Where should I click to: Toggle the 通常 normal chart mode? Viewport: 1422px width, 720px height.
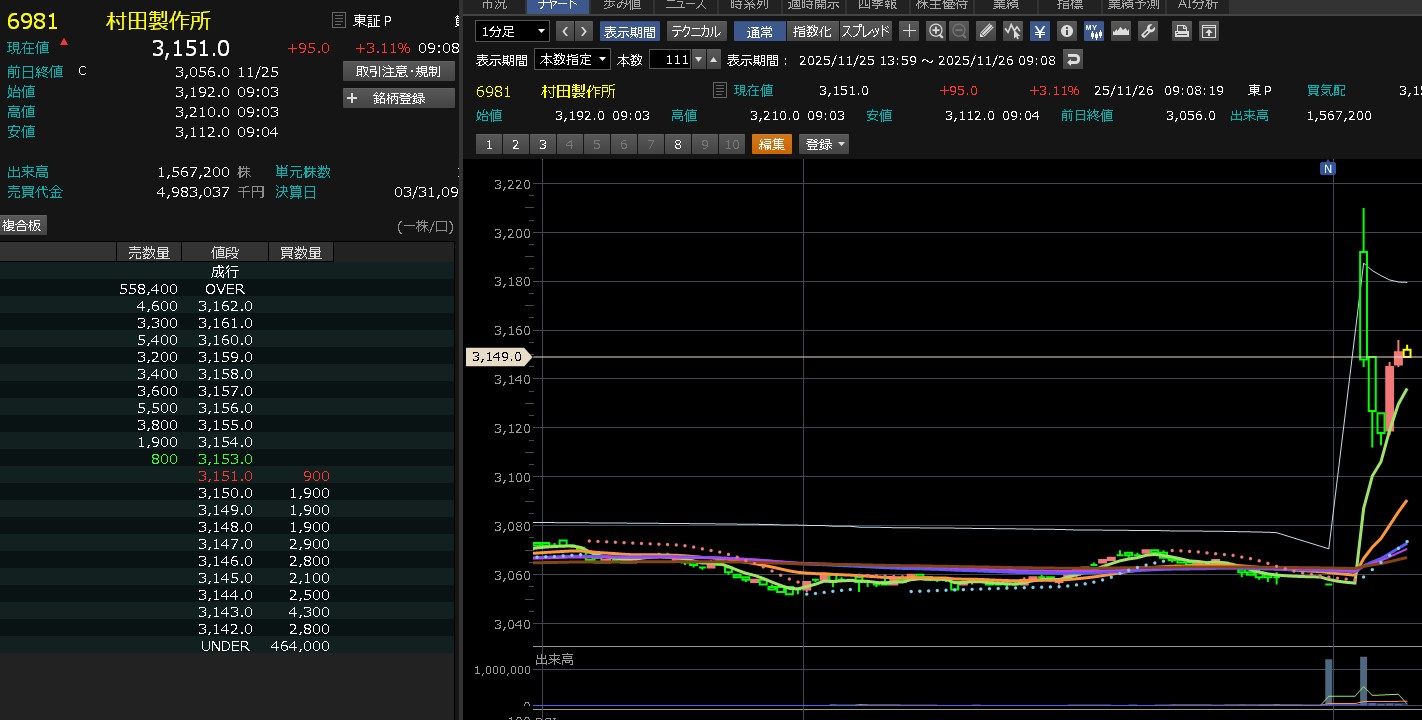tap(759, 31)
